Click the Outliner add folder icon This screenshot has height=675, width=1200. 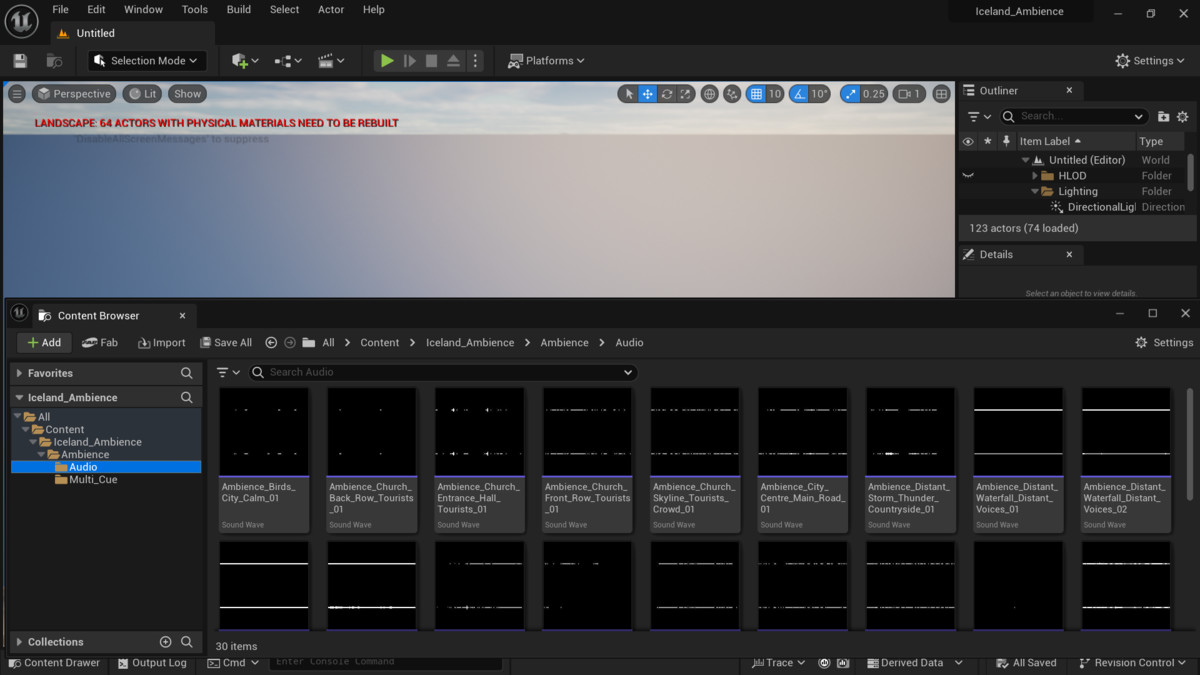pos(1163,116)
